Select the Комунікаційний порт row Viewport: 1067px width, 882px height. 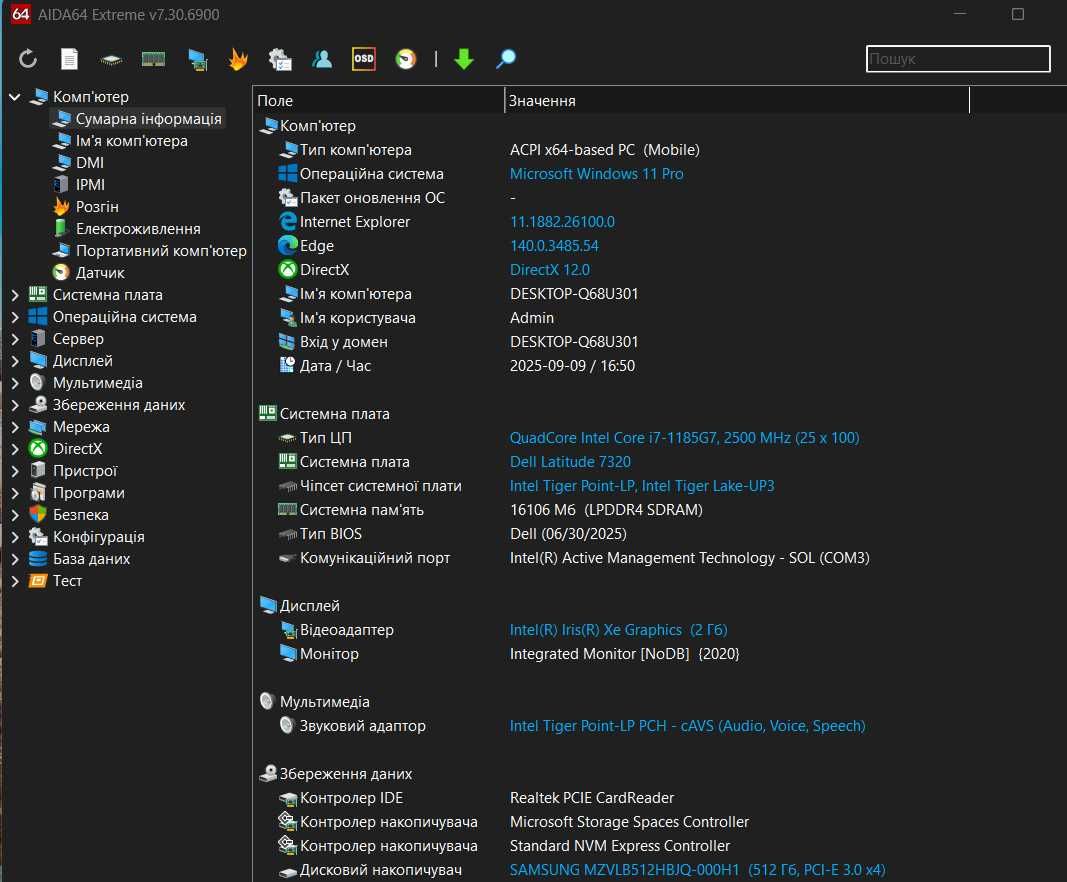(x=610, y=557)
